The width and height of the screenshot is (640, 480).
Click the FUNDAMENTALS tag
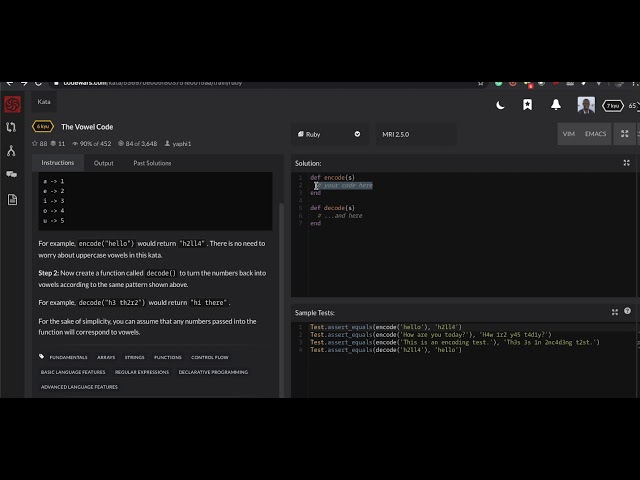tap(68, 357)
